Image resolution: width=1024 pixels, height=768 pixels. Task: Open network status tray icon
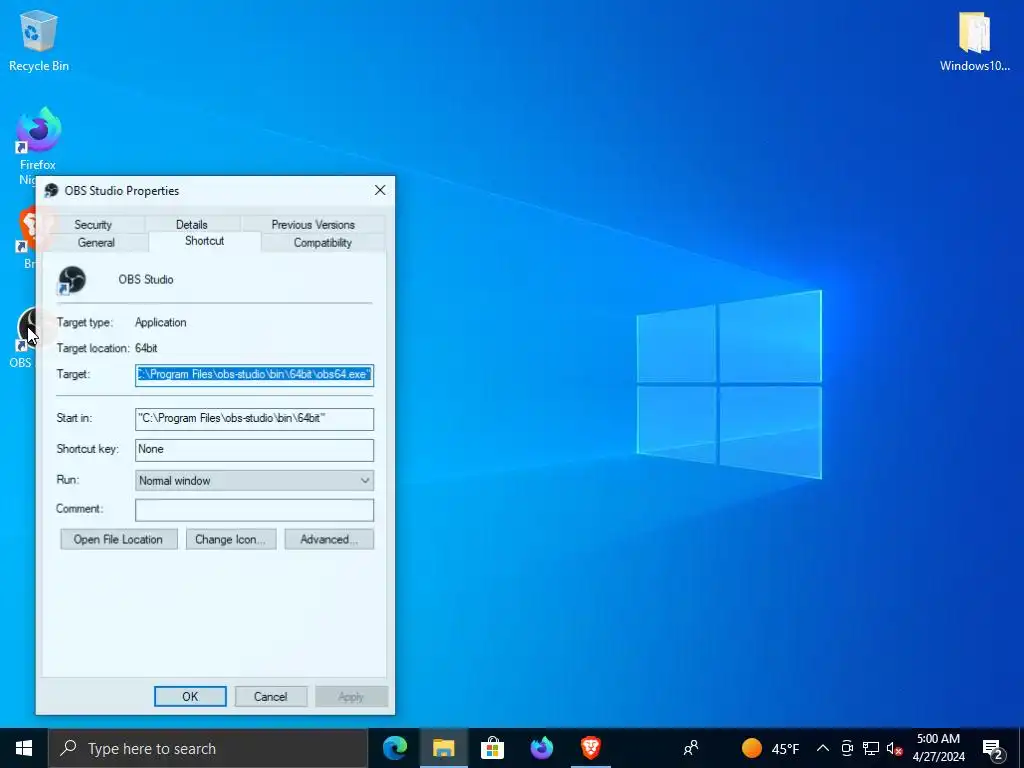click(871, 748)
